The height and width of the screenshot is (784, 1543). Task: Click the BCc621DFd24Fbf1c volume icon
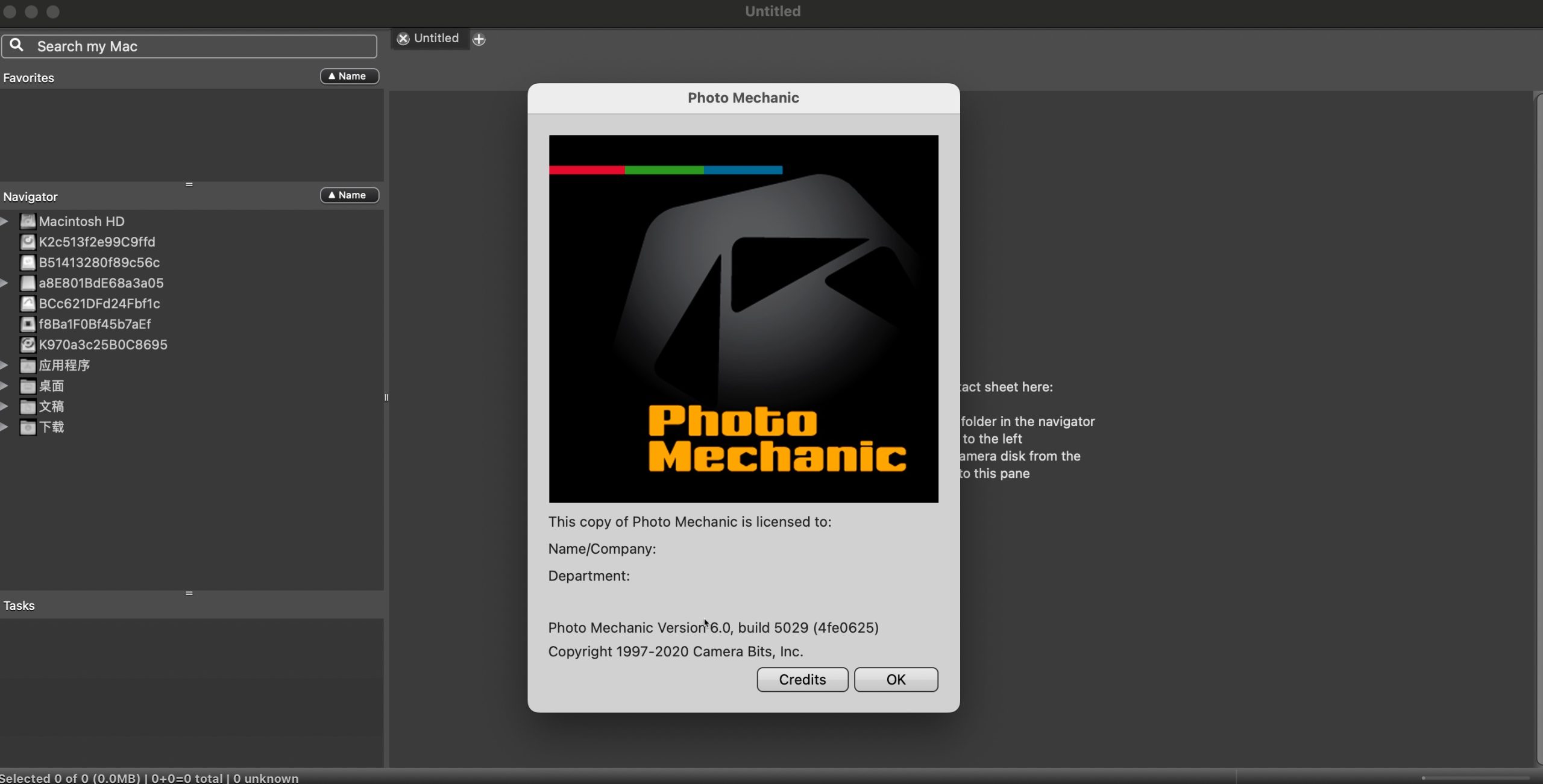pos(28,303)
